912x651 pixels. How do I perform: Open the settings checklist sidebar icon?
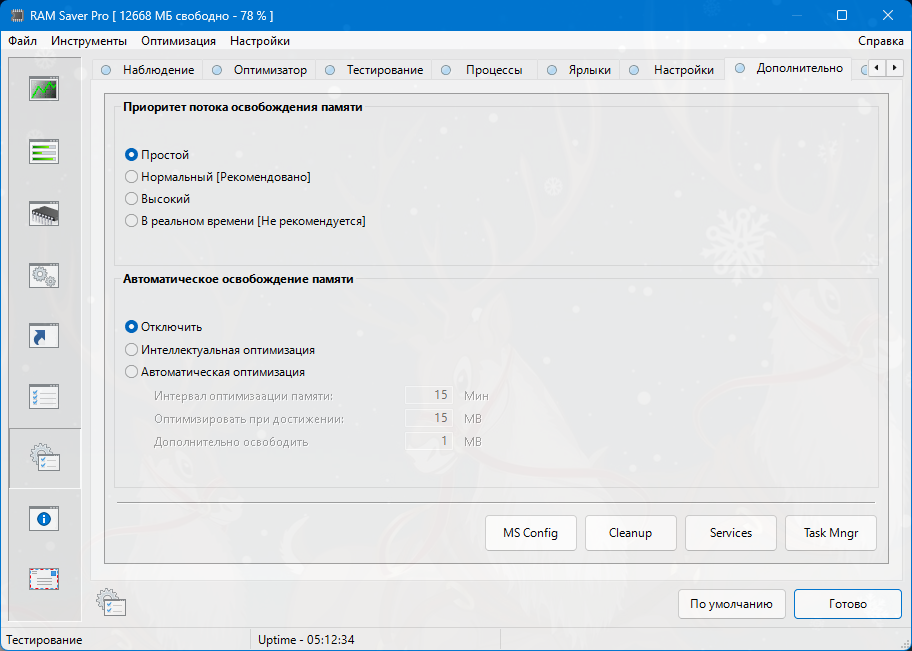[44, 397]
